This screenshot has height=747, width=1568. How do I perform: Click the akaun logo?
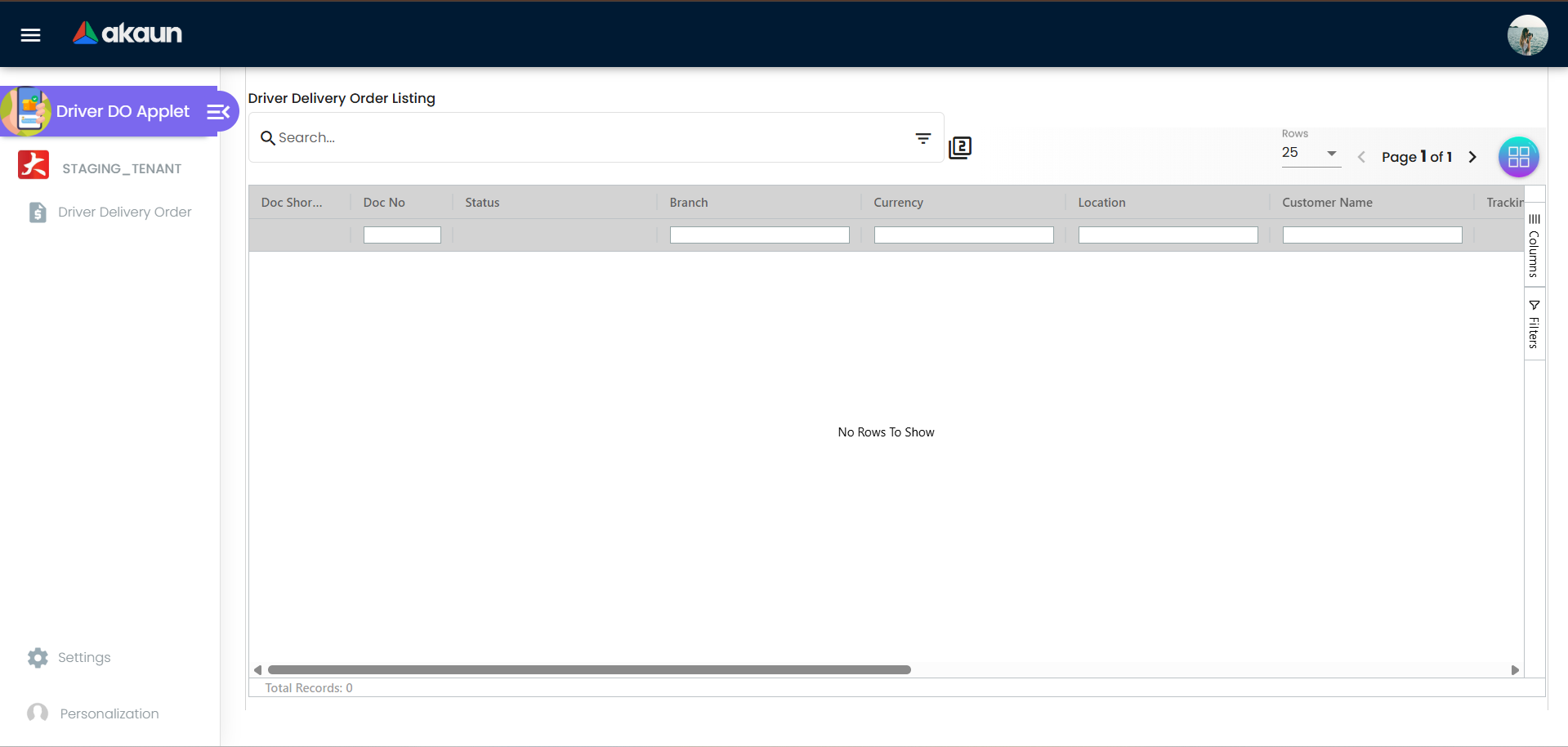[127, 34]
